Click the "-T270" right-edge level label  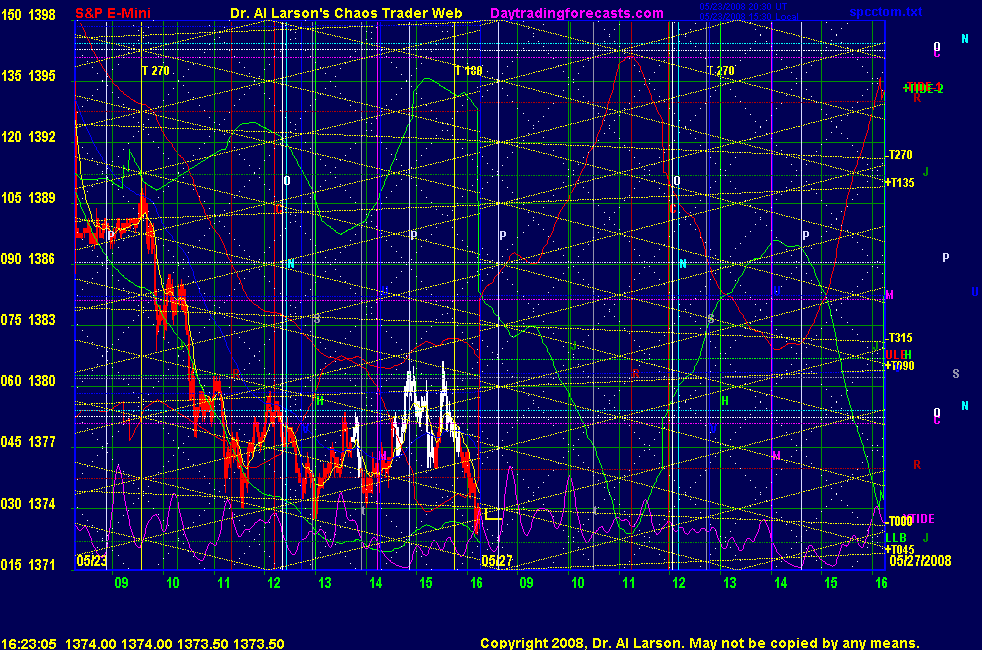(899, 155)
